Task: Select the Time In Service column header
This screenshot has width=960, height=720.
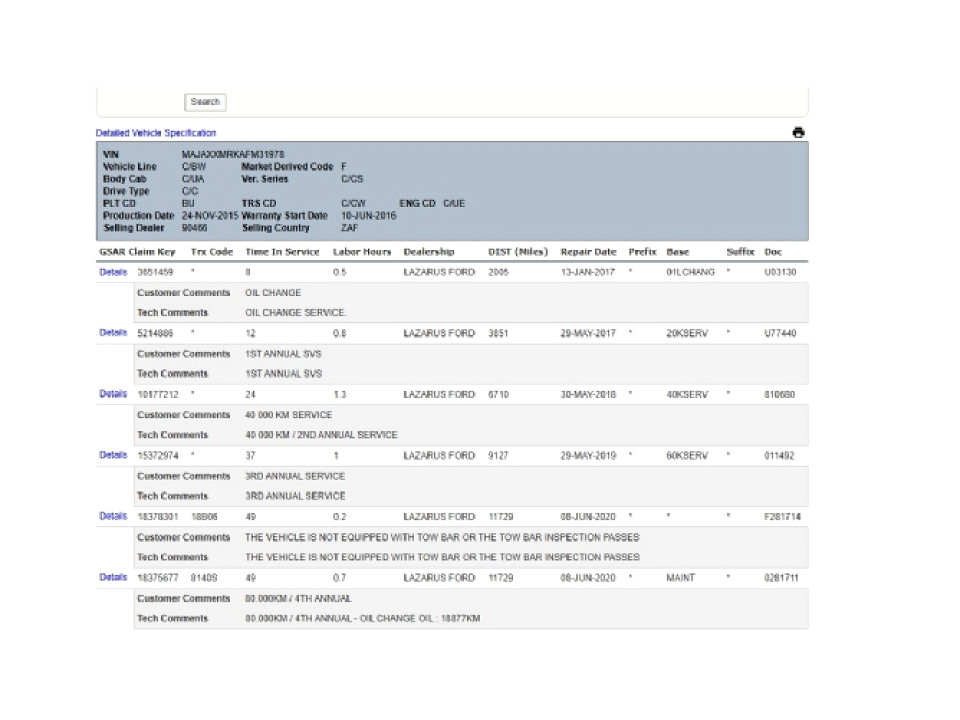Action: [x=282, y=252]
